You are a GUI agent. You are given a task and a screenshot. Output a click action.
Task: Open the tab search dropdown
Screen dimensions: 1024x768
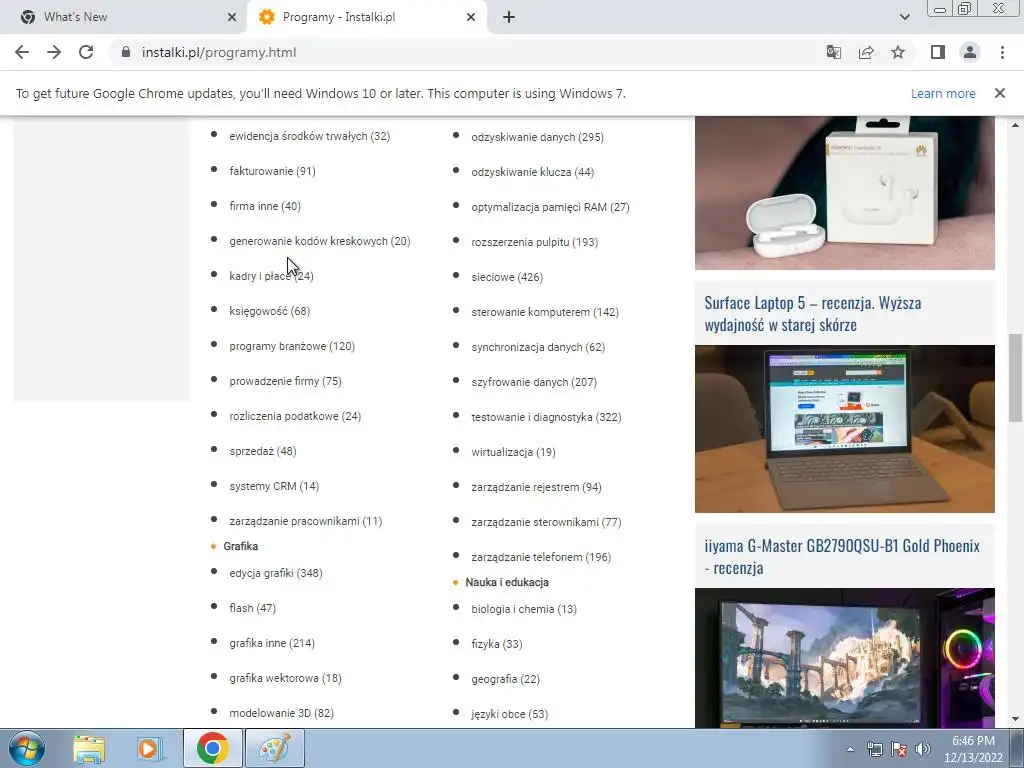pos(904,17)
